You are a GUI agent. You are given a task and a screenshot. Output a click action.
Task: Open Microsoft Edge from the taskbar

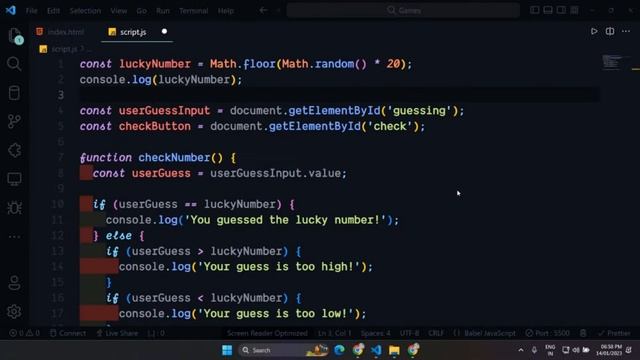point(339,350)
